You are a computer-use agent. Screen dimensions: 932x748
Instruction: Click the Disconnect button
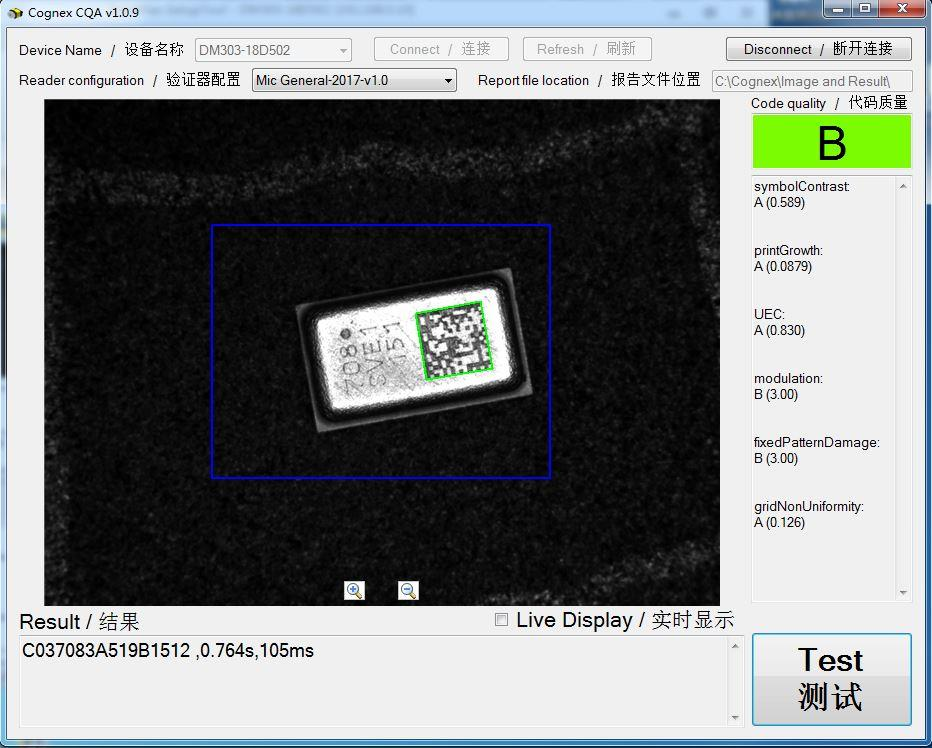818,49
